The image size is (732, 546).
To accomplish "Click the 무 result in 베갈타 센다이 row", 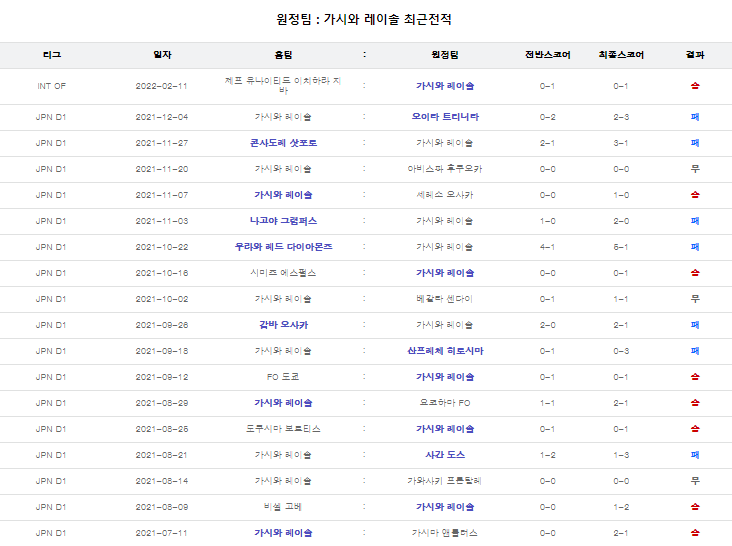I will coord(695,299).
